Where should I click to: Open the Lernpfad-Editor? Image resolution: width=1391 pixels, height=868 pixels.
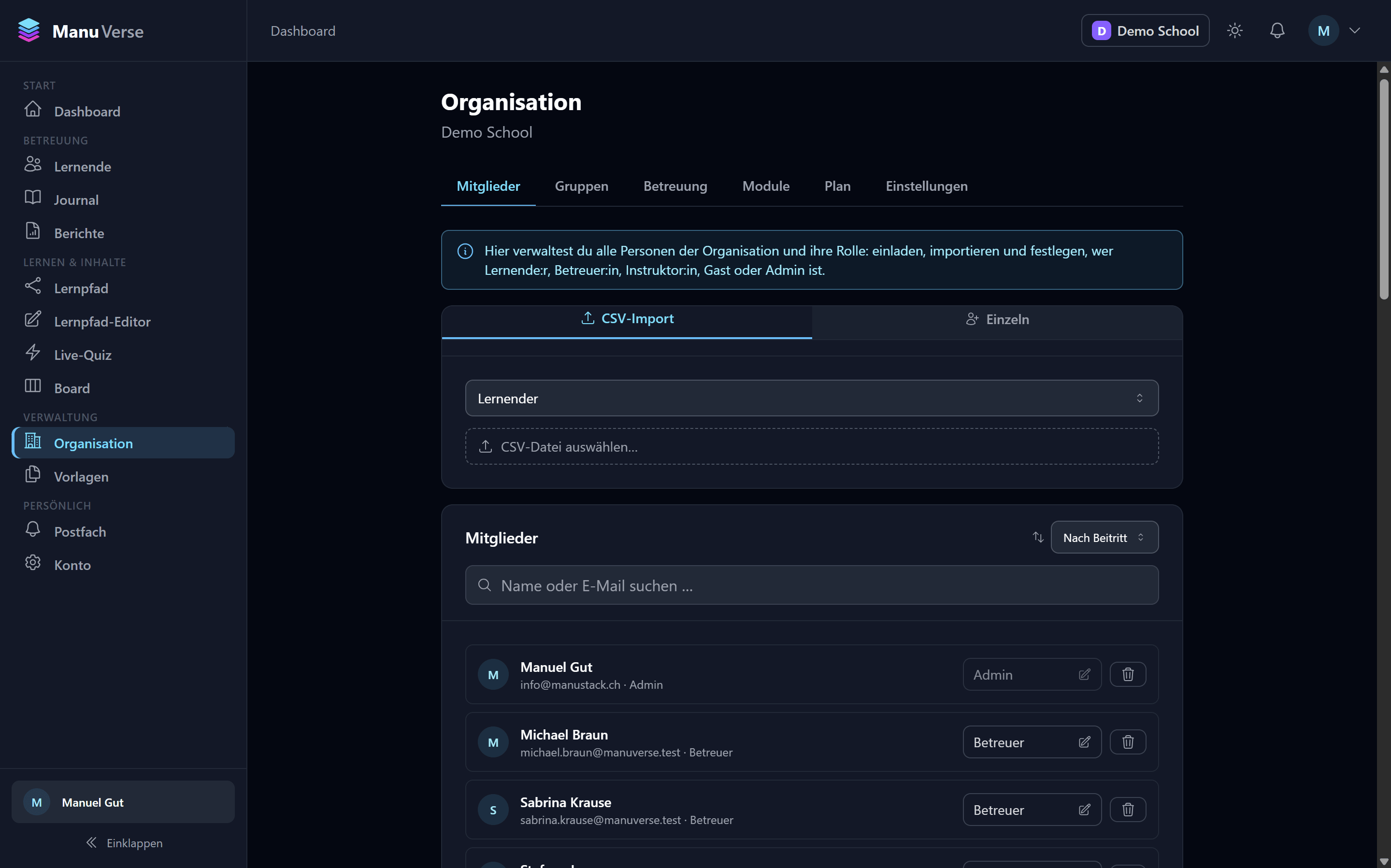pos(123,321)
